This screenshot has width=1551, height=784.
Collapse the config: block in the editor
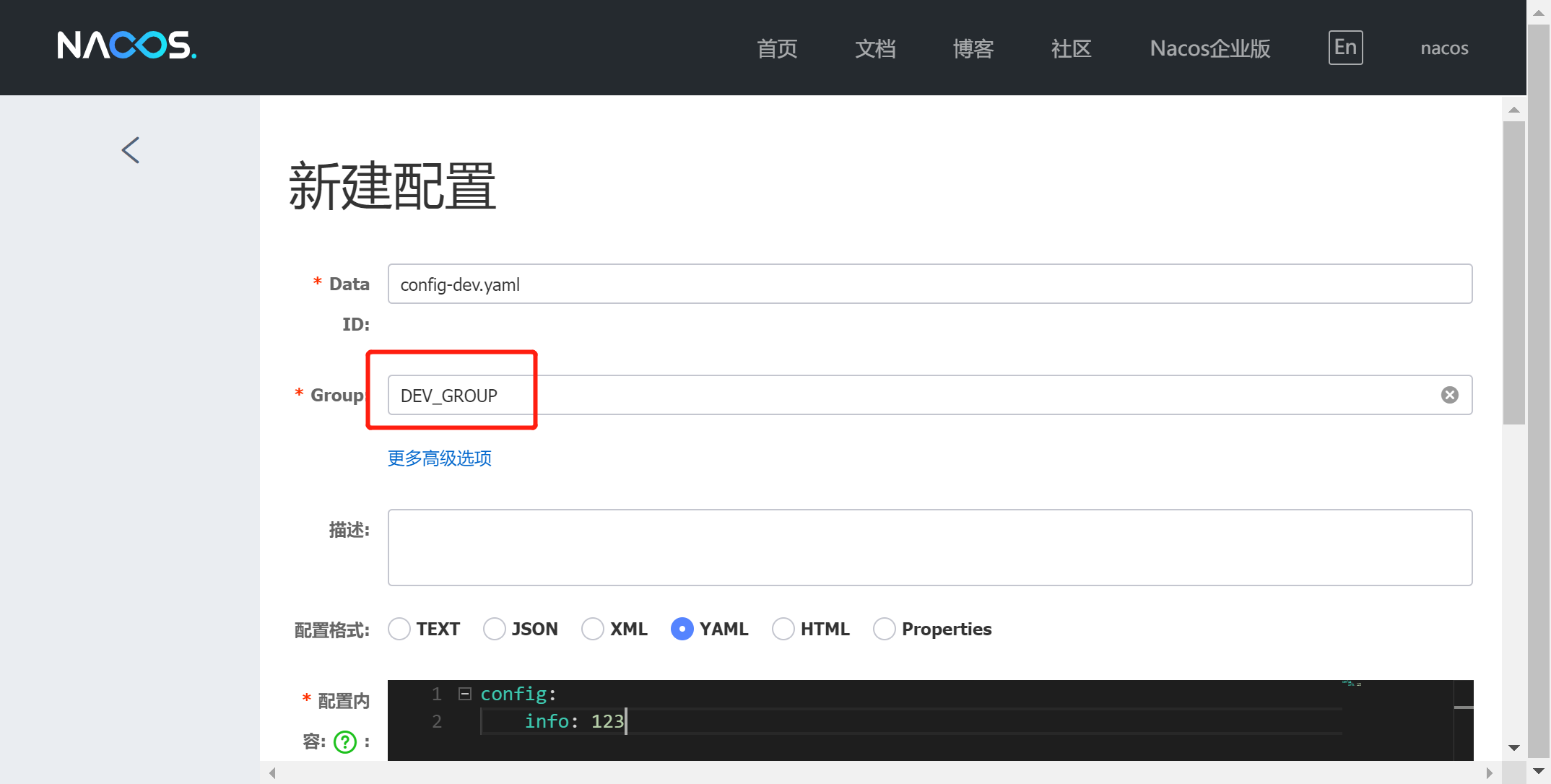coord(465,694)
